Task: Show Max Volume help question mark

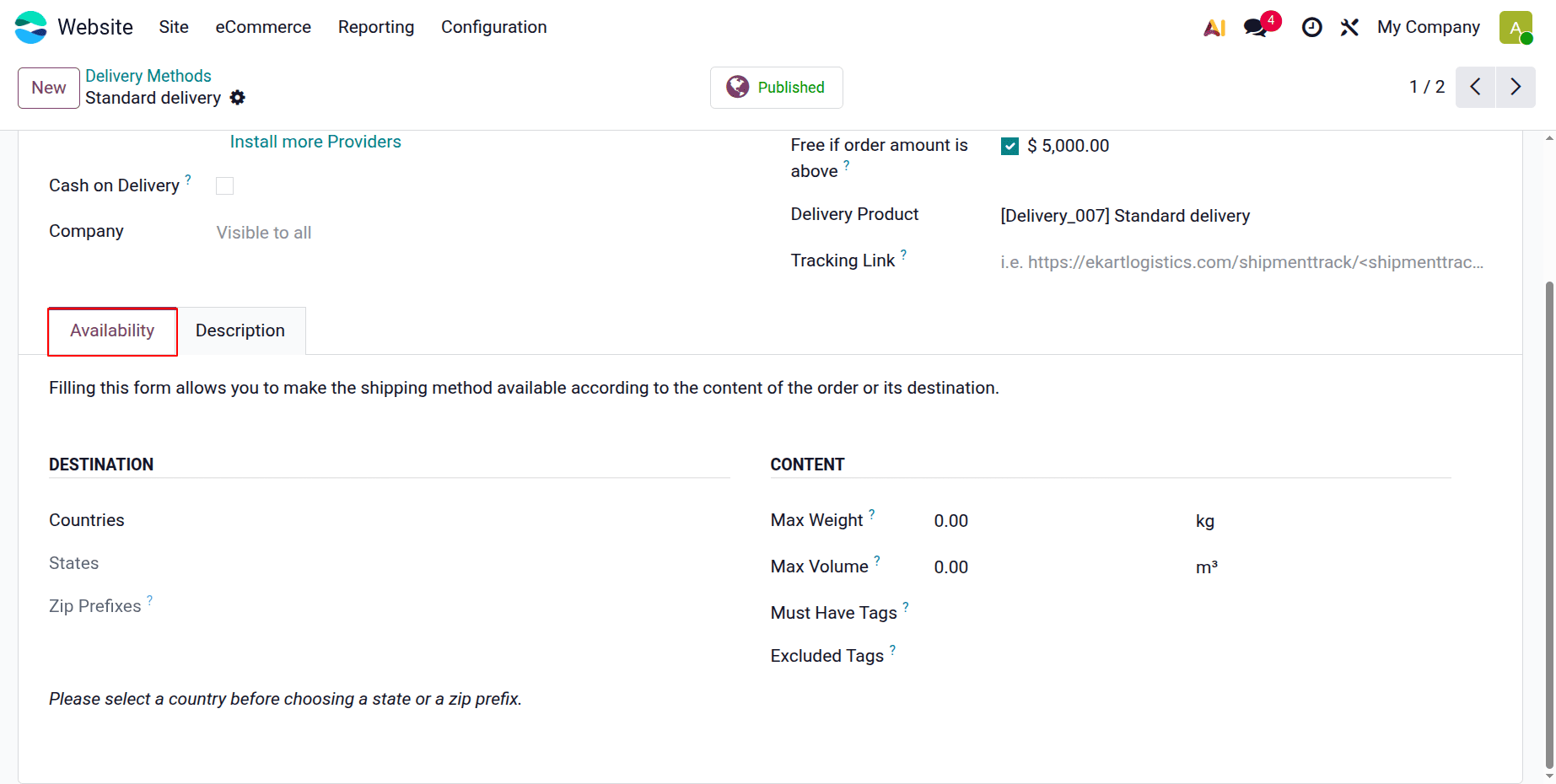Action: pyautogui.click(x=877, y=560)
